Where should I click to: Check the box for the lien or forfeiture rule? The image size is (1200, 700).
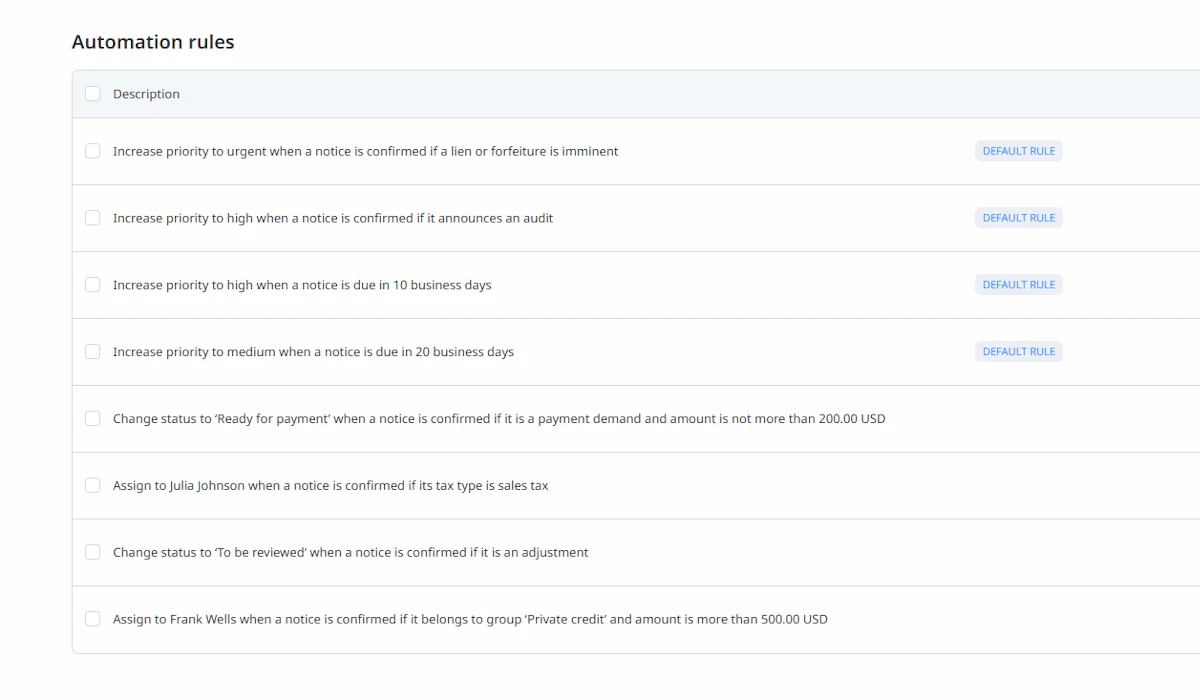click(x=93, y=151)
